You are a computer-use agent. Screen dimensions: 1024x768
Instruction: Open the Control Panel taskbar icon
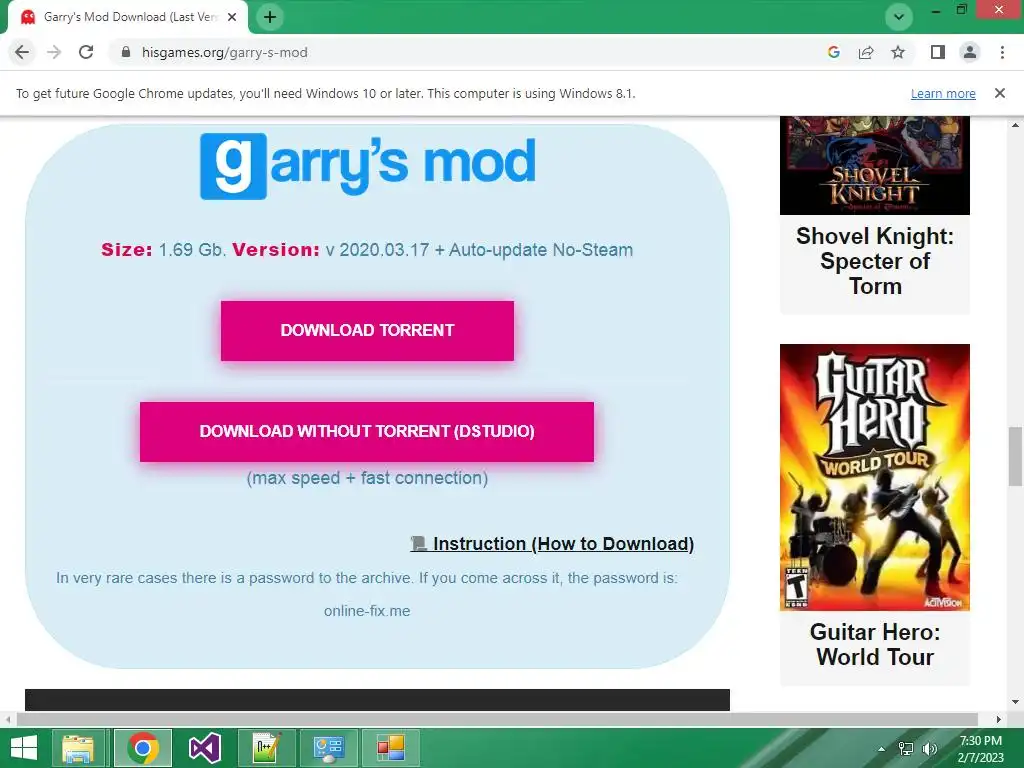pos(328,748)
